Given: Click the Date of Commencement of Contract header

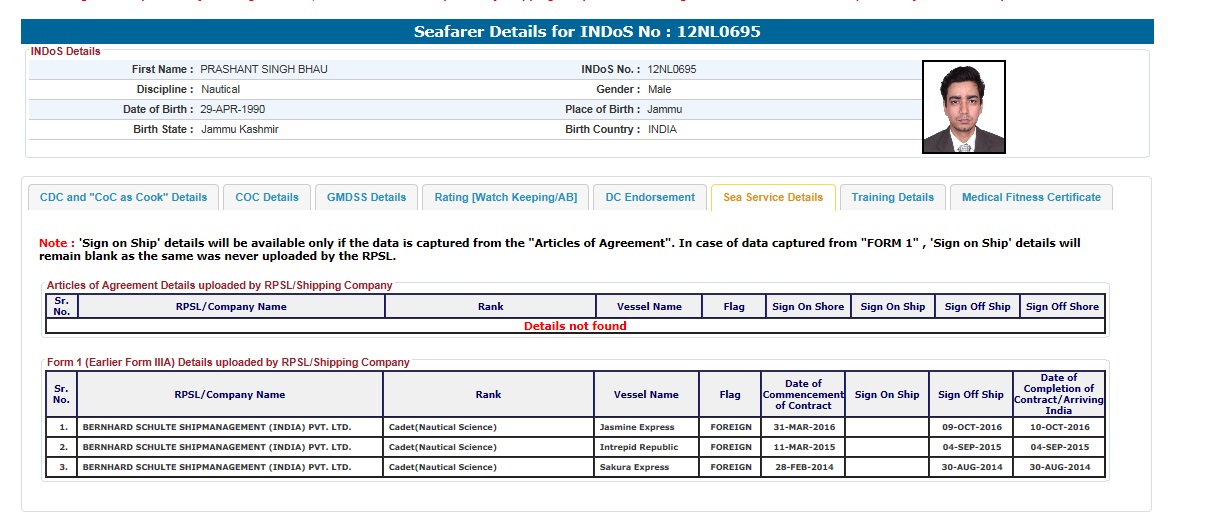Looking at the screenshot, I should 803,395.
